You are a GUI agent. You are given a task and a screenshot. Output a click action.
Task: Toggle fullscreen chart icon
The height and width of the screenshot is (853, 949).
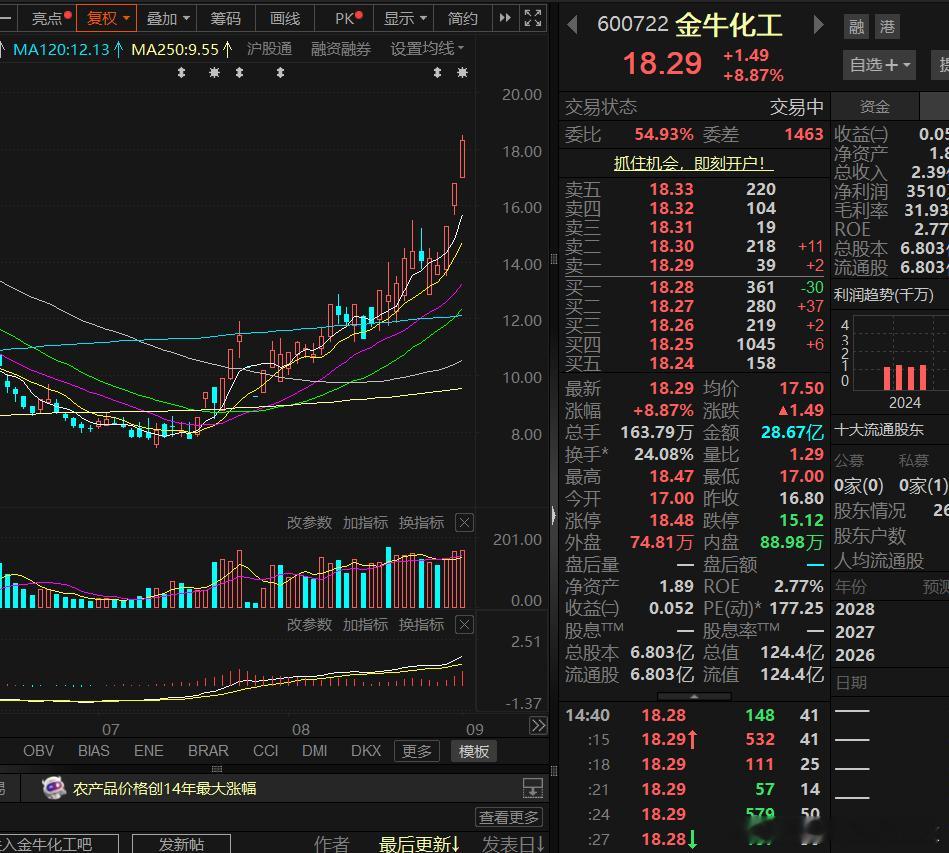pos(533,18)
